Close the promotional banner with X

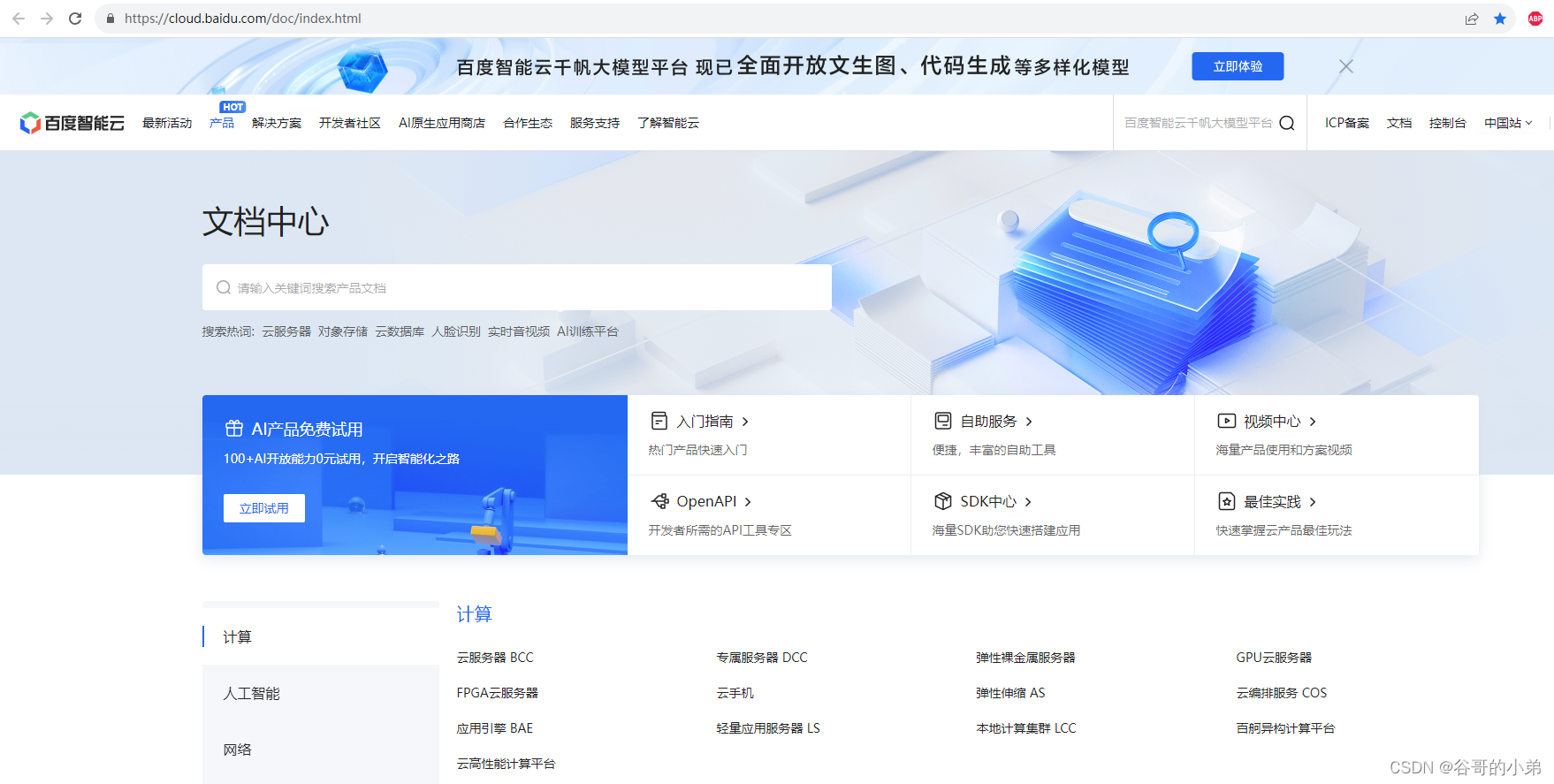click(1345, 66)
